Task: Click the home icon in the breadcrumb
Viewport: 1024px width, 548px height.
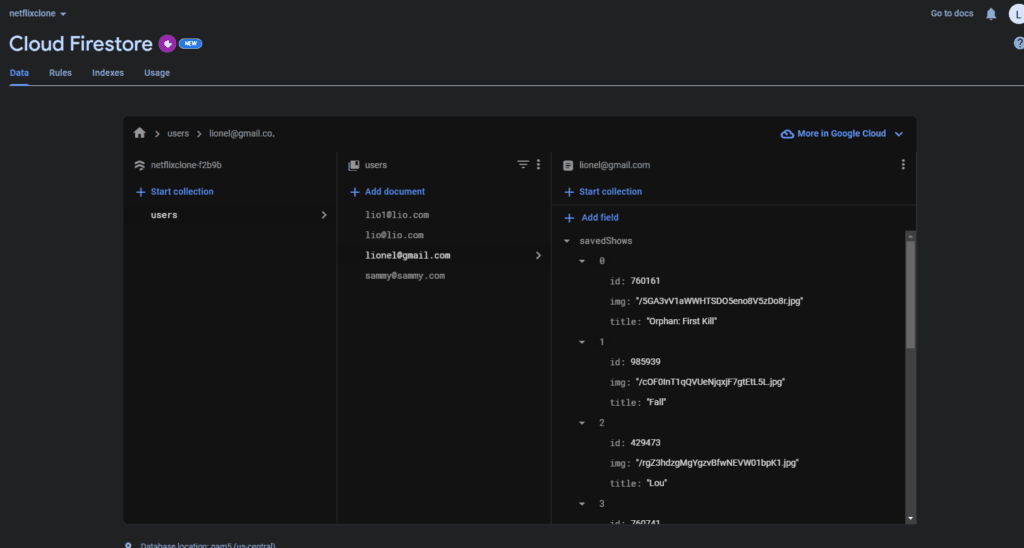Action: pos(140,133)
